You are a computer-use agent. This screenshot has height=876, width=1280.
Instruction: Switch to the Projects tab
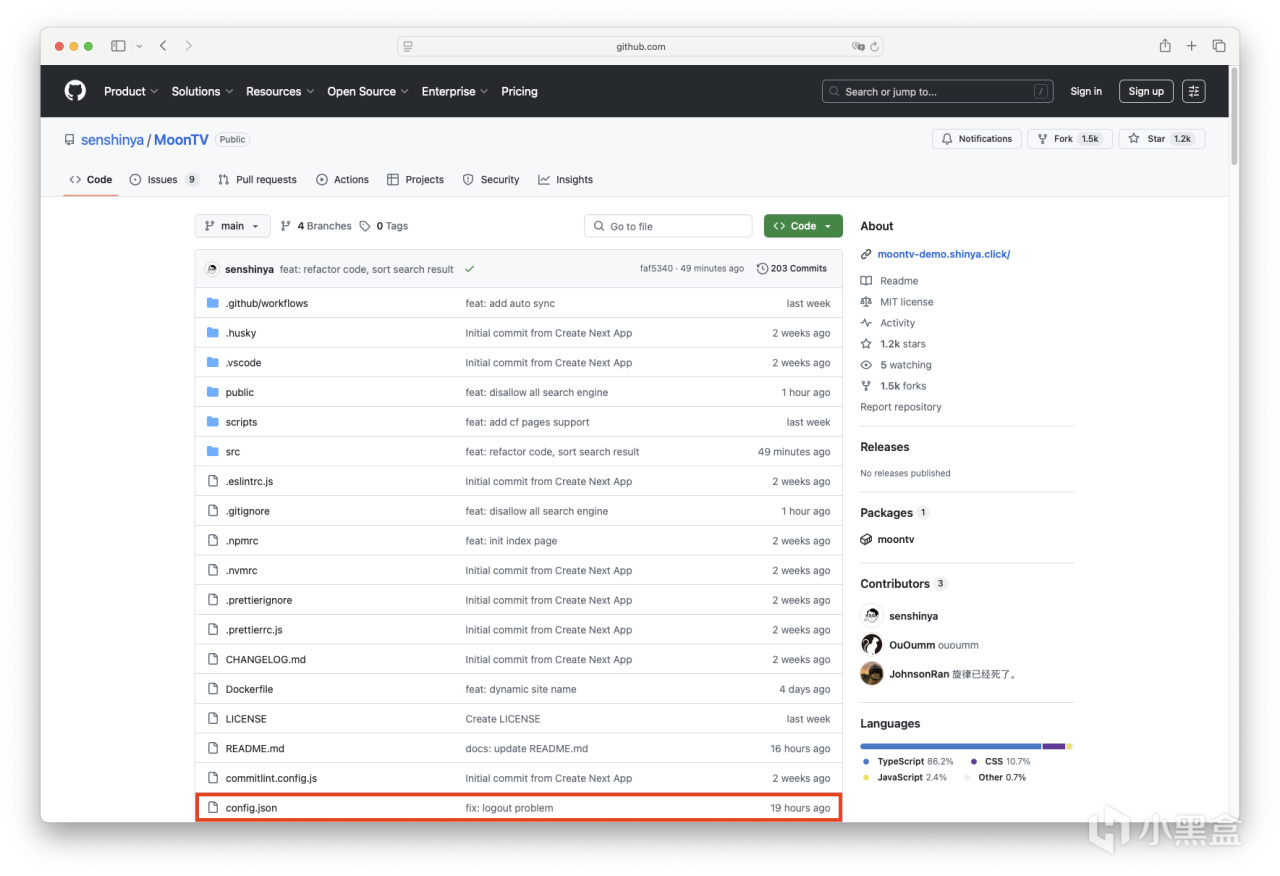click(415, 180)
